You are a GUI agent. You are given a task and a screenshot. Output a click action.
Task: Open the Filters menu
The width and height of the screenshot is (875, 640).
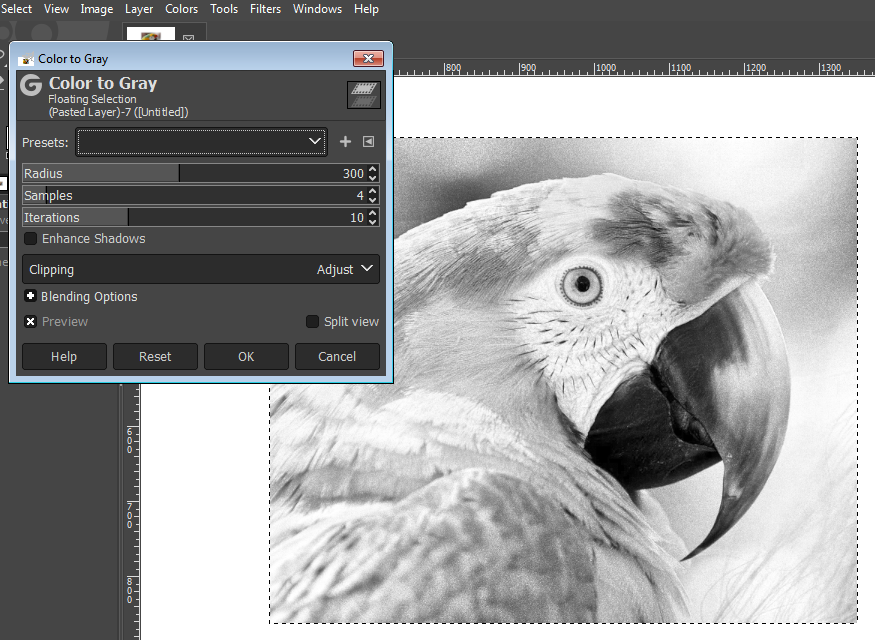(x=265, y=9)
